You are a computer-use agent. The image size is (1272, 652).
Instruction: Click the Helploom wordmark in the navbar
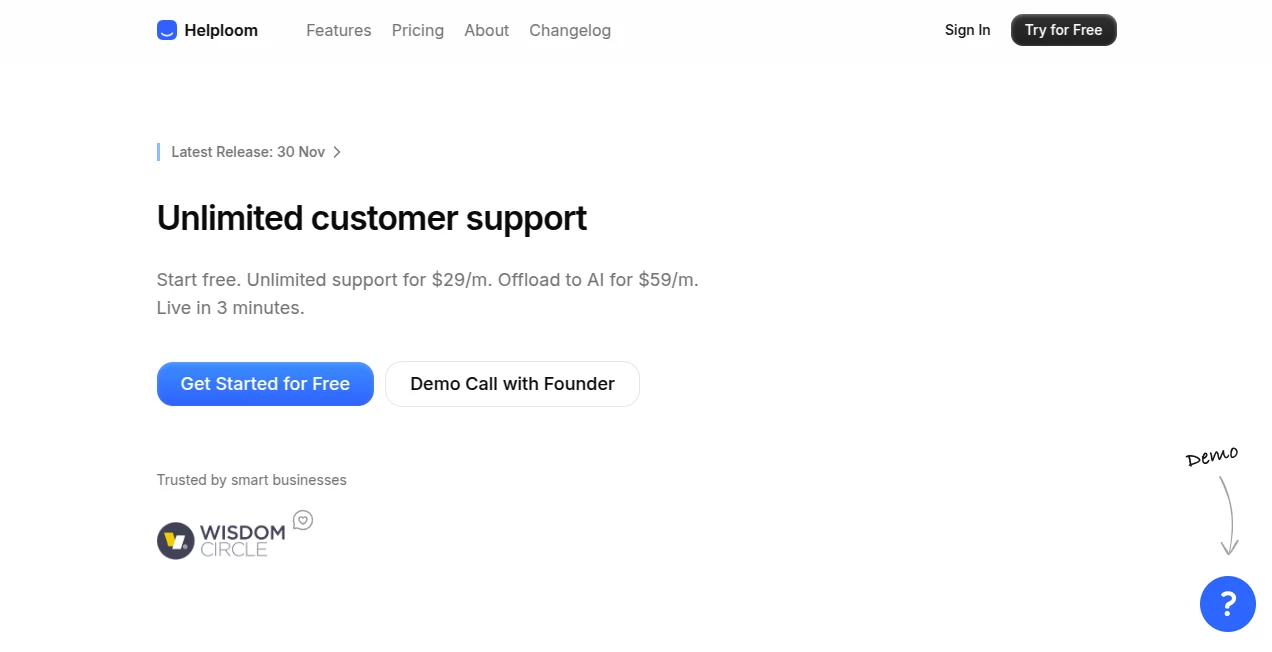pyautogui.click(x=220, y=30)
